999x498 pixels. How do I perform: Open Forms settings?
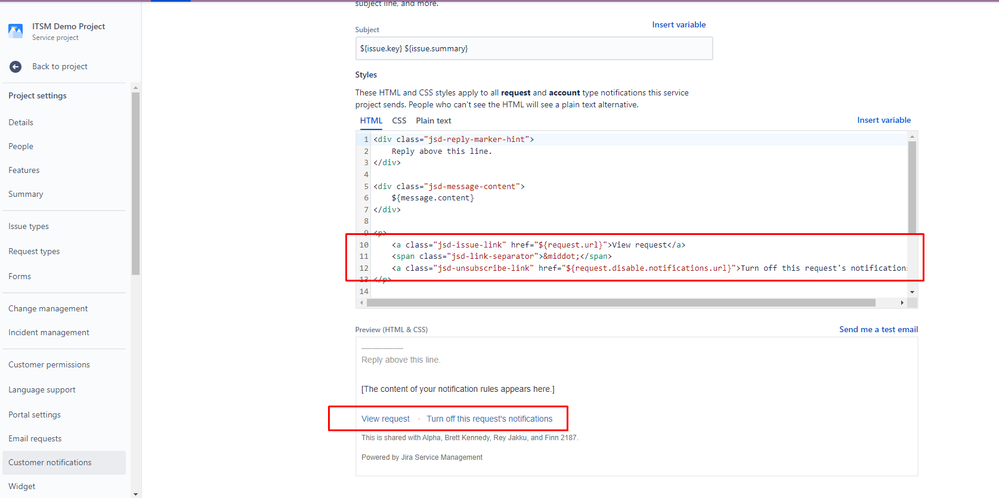click(x=20, y=276)
